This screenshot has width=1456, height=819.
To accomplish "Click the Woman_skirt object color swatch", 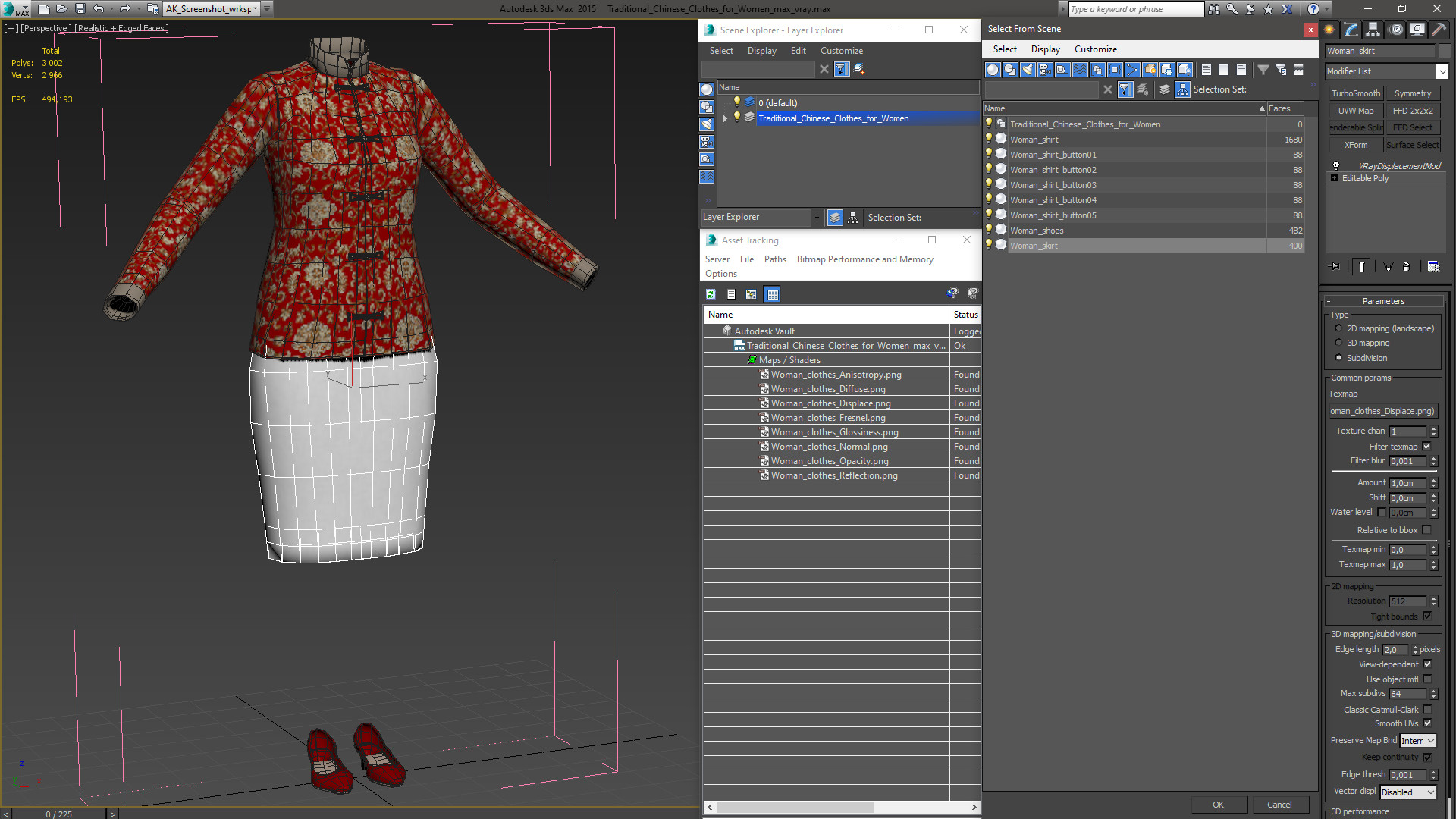I will 1445,51.
